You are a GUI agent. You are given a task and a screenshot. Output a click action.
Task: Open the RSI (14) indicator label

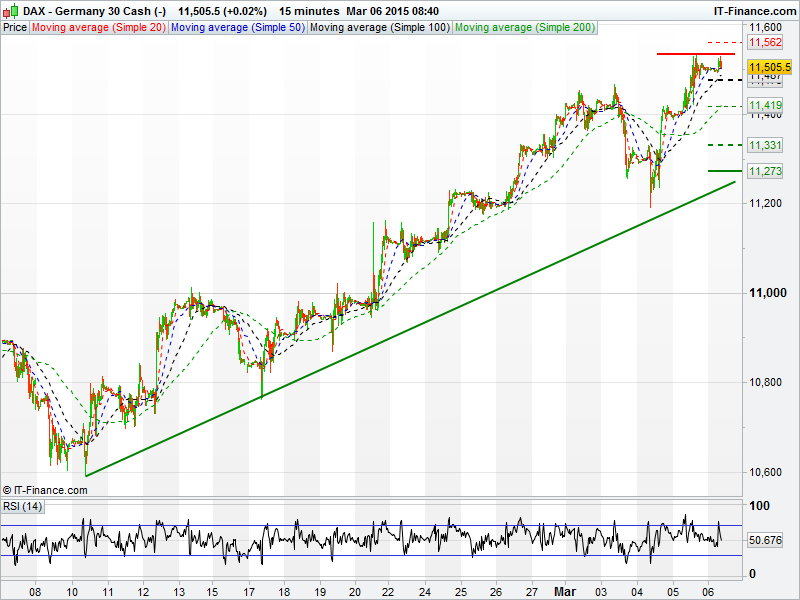[22, 507]
